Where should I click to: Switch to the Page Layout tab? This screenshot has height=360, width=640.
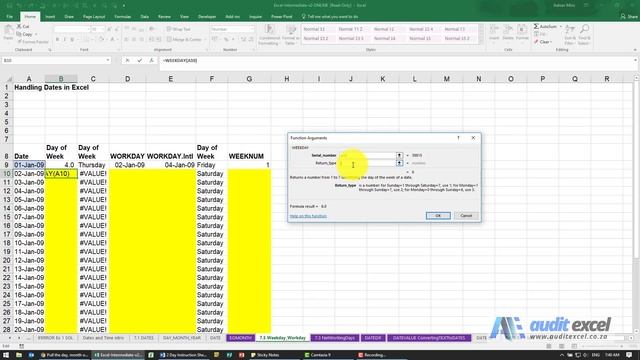[94, 17]
